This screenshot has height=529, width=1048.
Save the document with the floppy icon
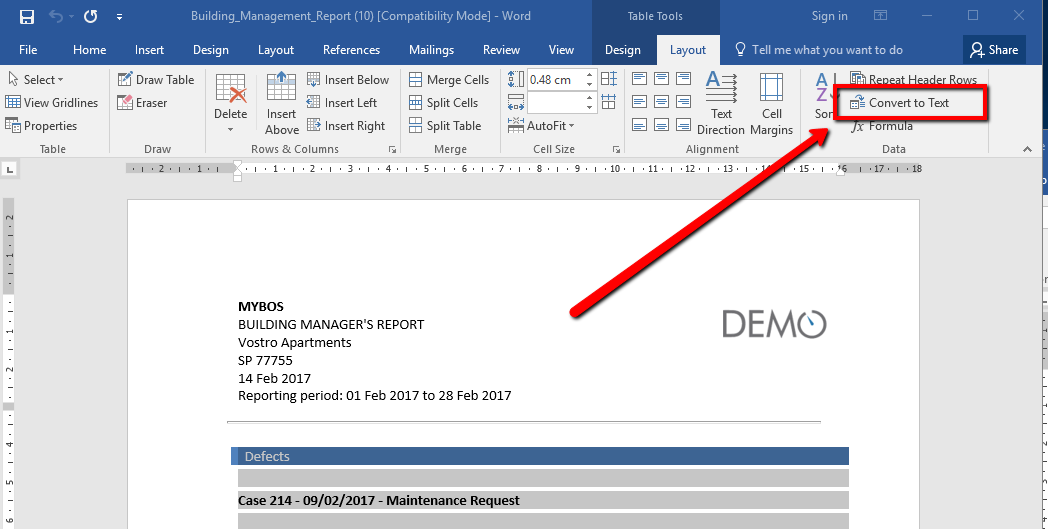[x=27, y=16]
